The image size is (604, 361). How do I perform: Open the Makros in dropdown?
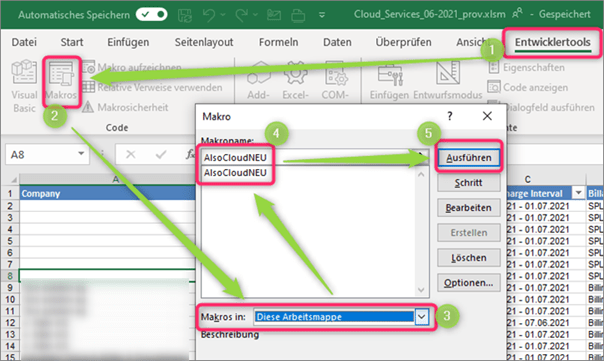point(422,317)
